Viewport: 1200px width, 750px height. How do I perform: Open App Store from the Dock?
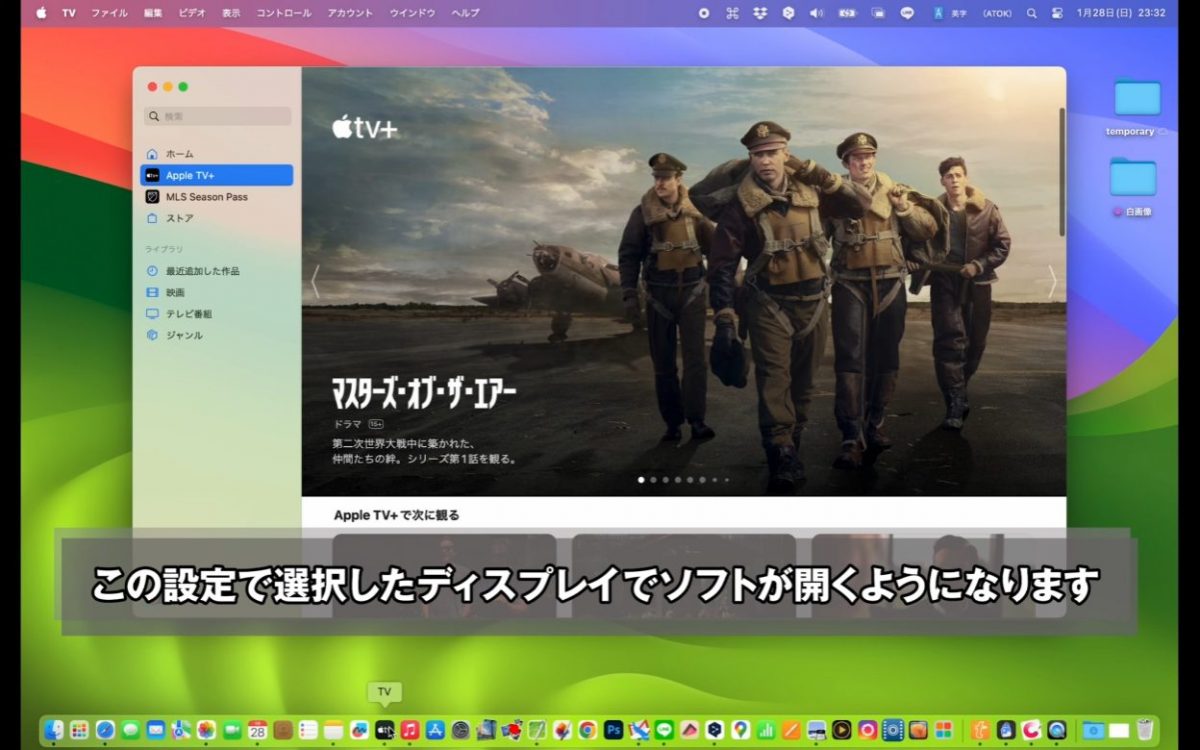tap(435, 730)
